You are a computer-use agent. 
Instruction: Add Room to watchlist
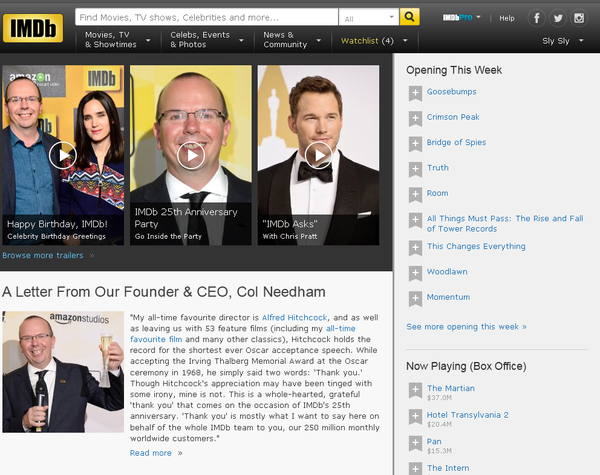(x=415, y=194)
